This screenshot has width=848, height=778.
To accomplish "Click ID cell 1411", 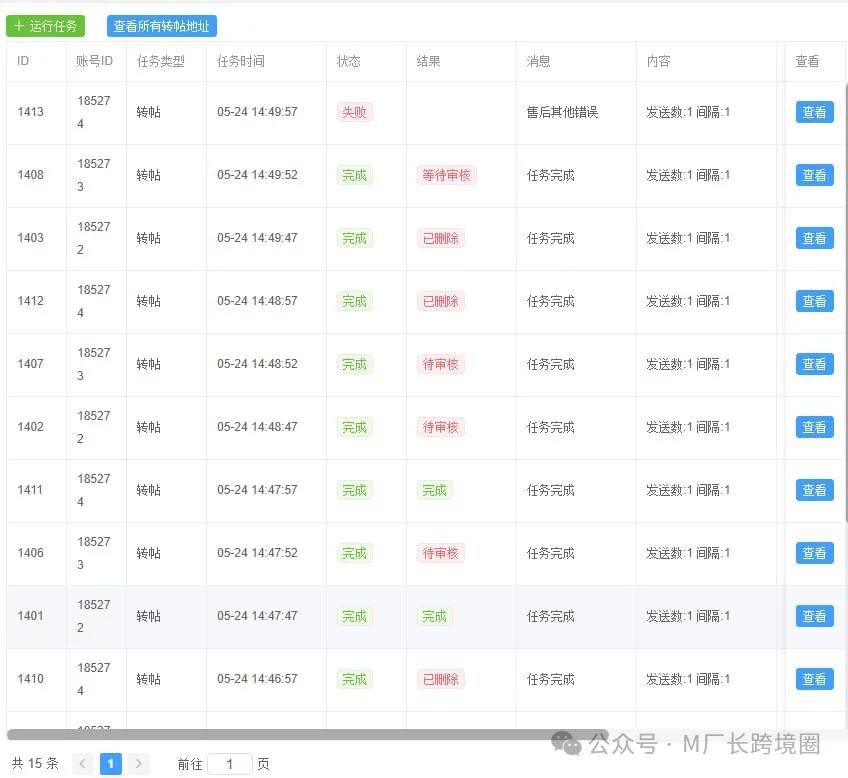I will point(30,490).
